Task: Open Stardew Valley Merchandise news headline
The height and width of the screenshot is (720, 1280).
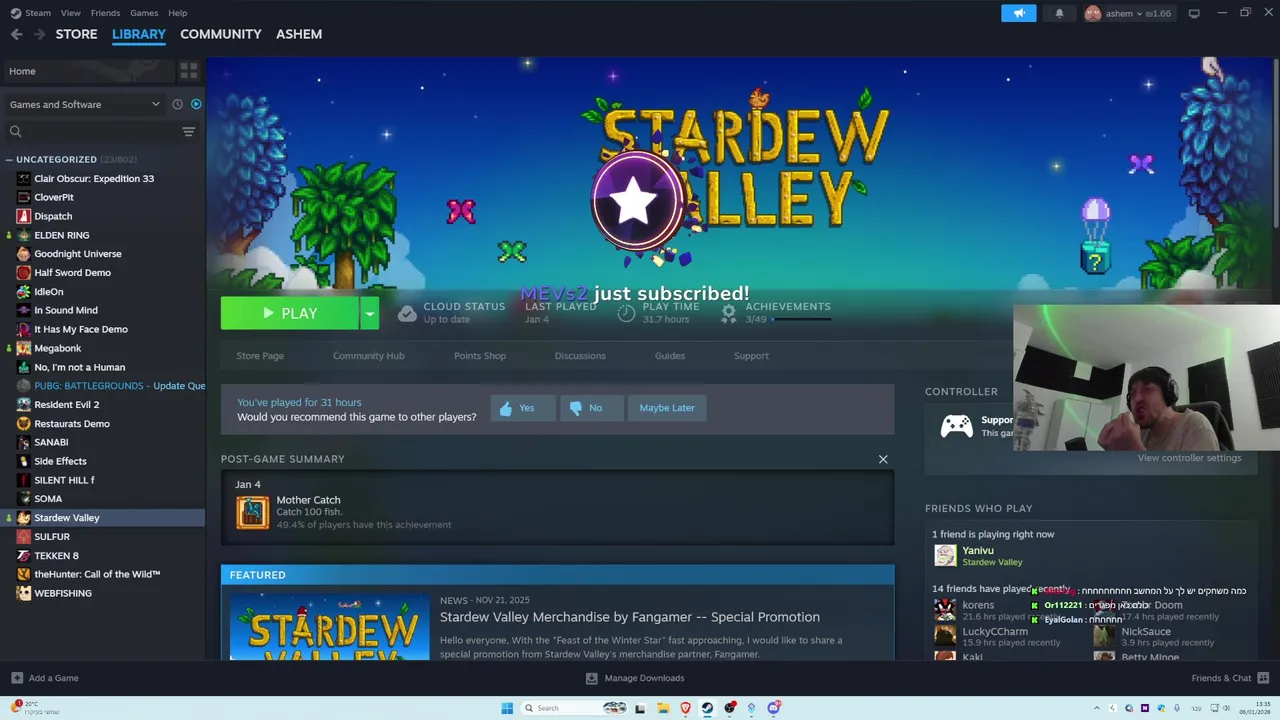Action: 630,617
